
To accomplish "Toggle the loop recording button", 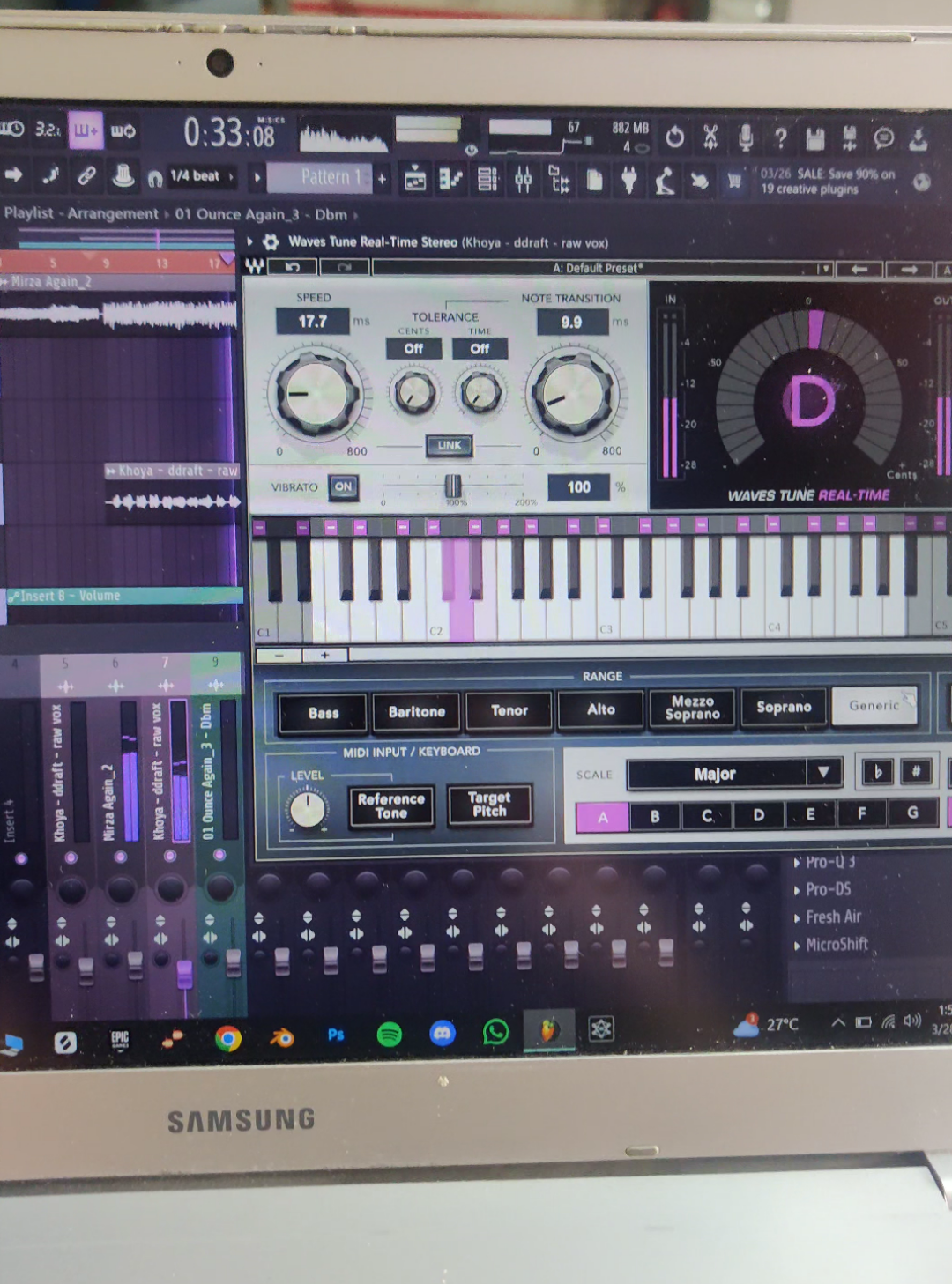I will [x=123, y=130].
